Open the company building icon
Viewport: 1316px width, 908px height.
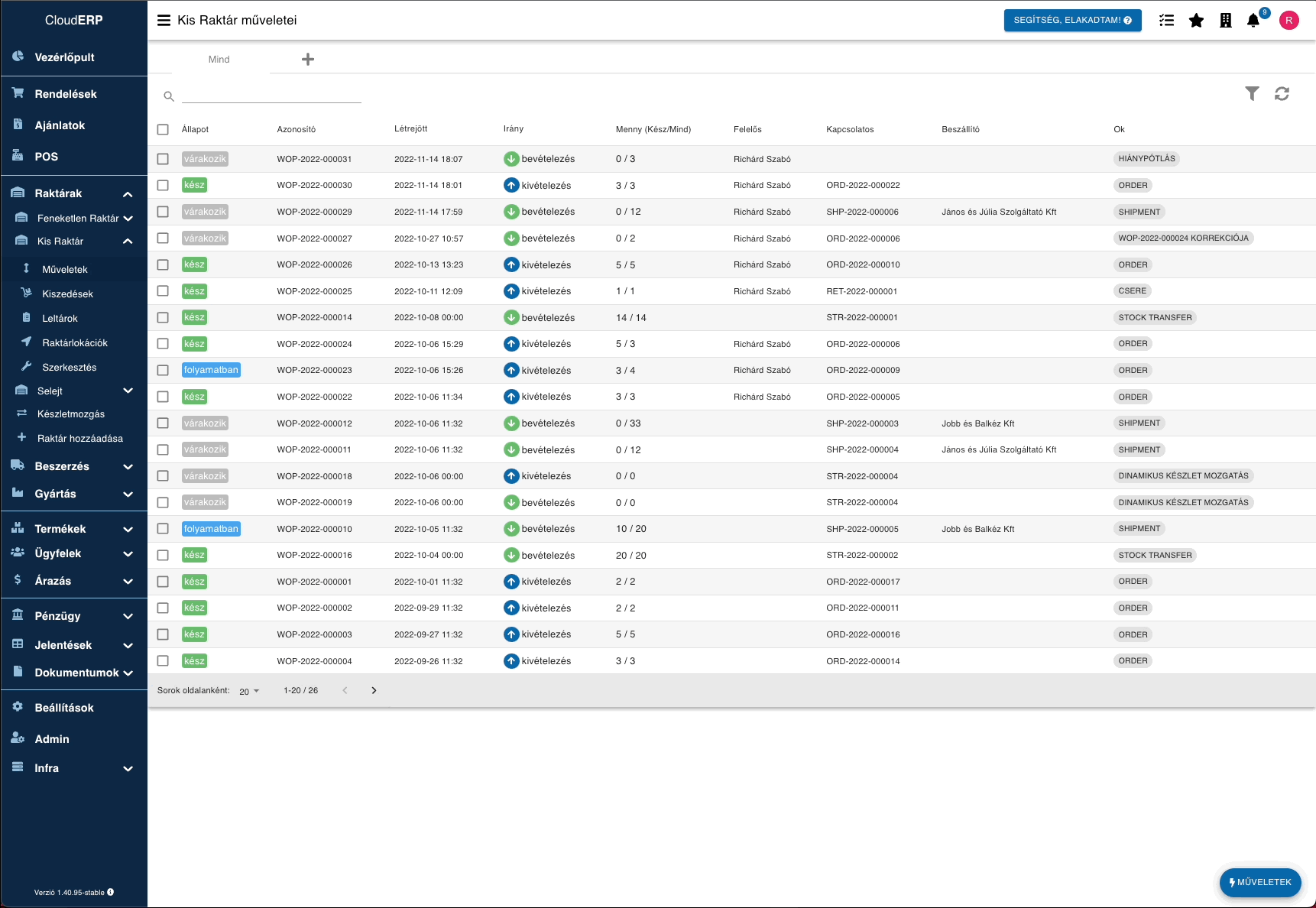click(x=1226, y=21)
